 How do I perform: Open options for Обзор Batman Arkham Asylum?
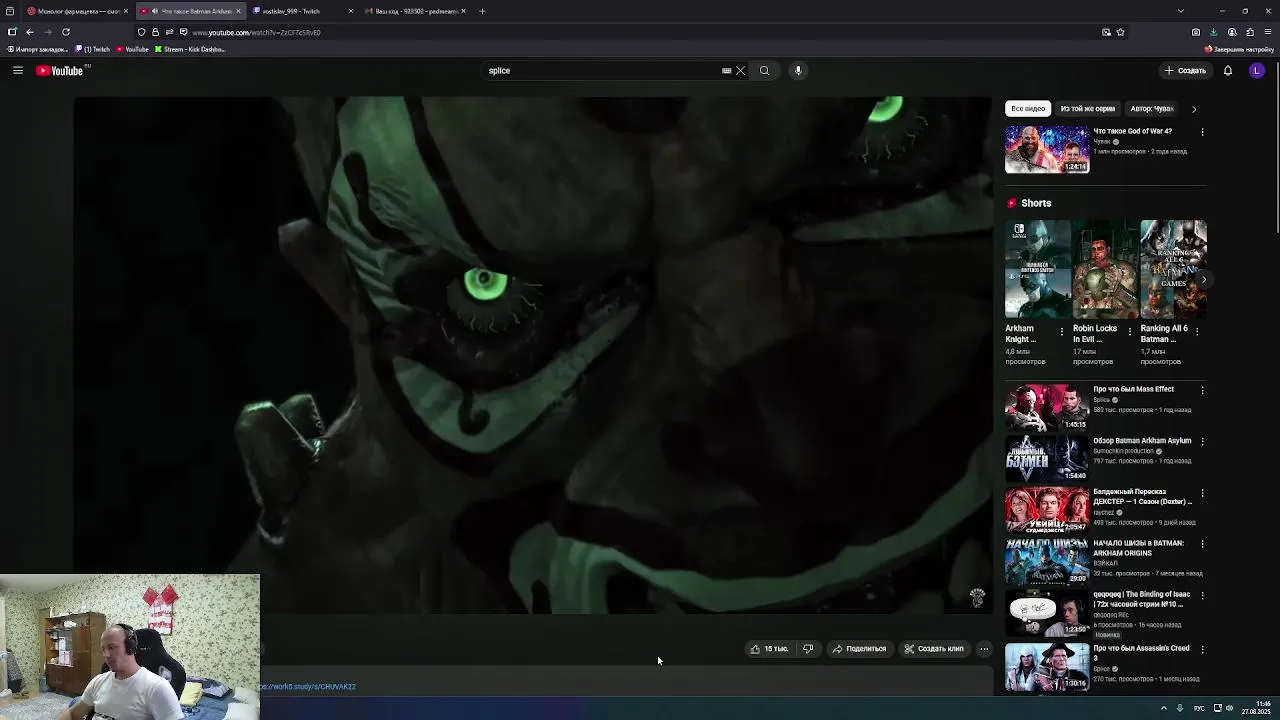coord(1202,441)
